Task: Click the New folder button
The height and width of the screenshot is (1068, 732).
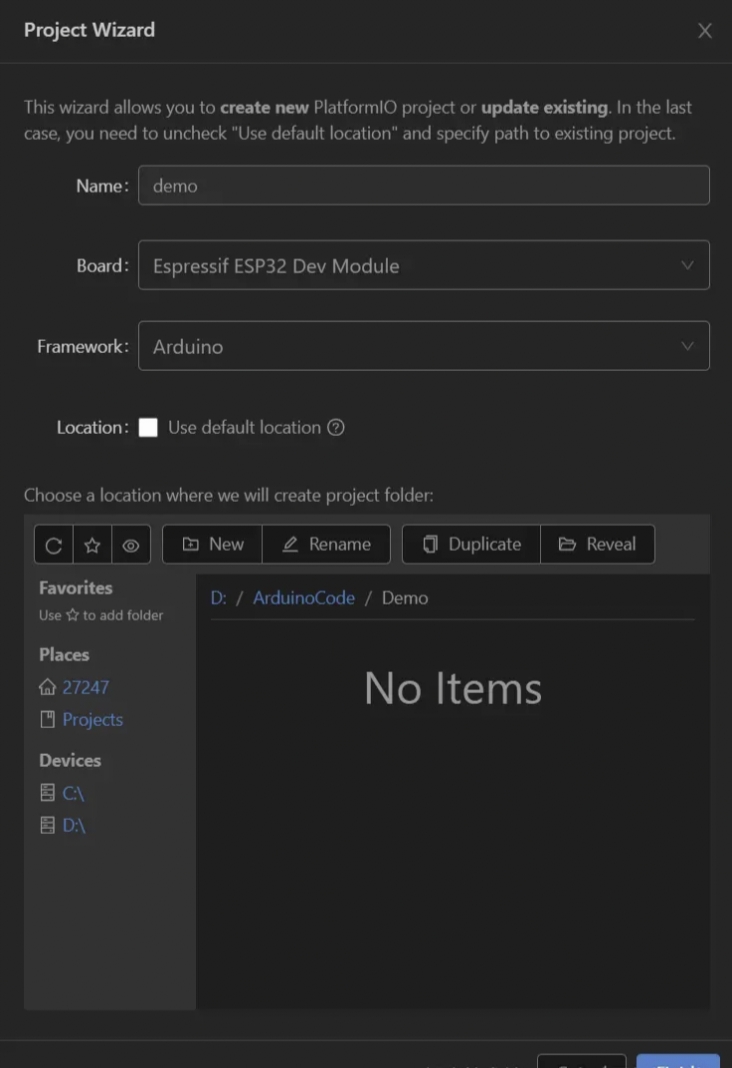Action: pyautogui.click(x=212, y=544)
